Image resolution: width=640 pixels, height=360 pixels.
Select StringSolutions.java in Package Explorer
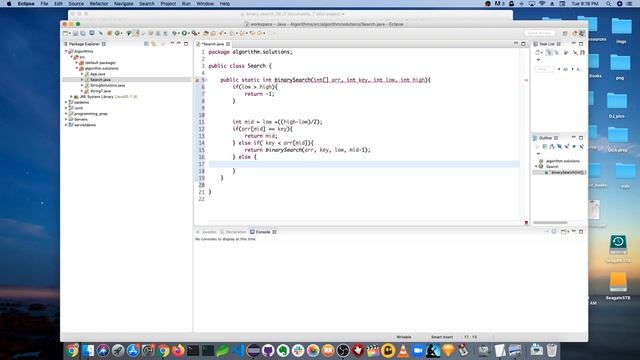pyautogui.click(x=107, y=86)
